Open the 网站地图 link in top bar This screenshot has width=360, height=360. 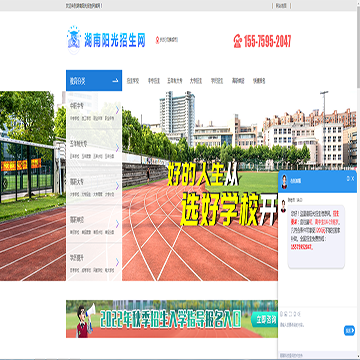coord(281,6)
